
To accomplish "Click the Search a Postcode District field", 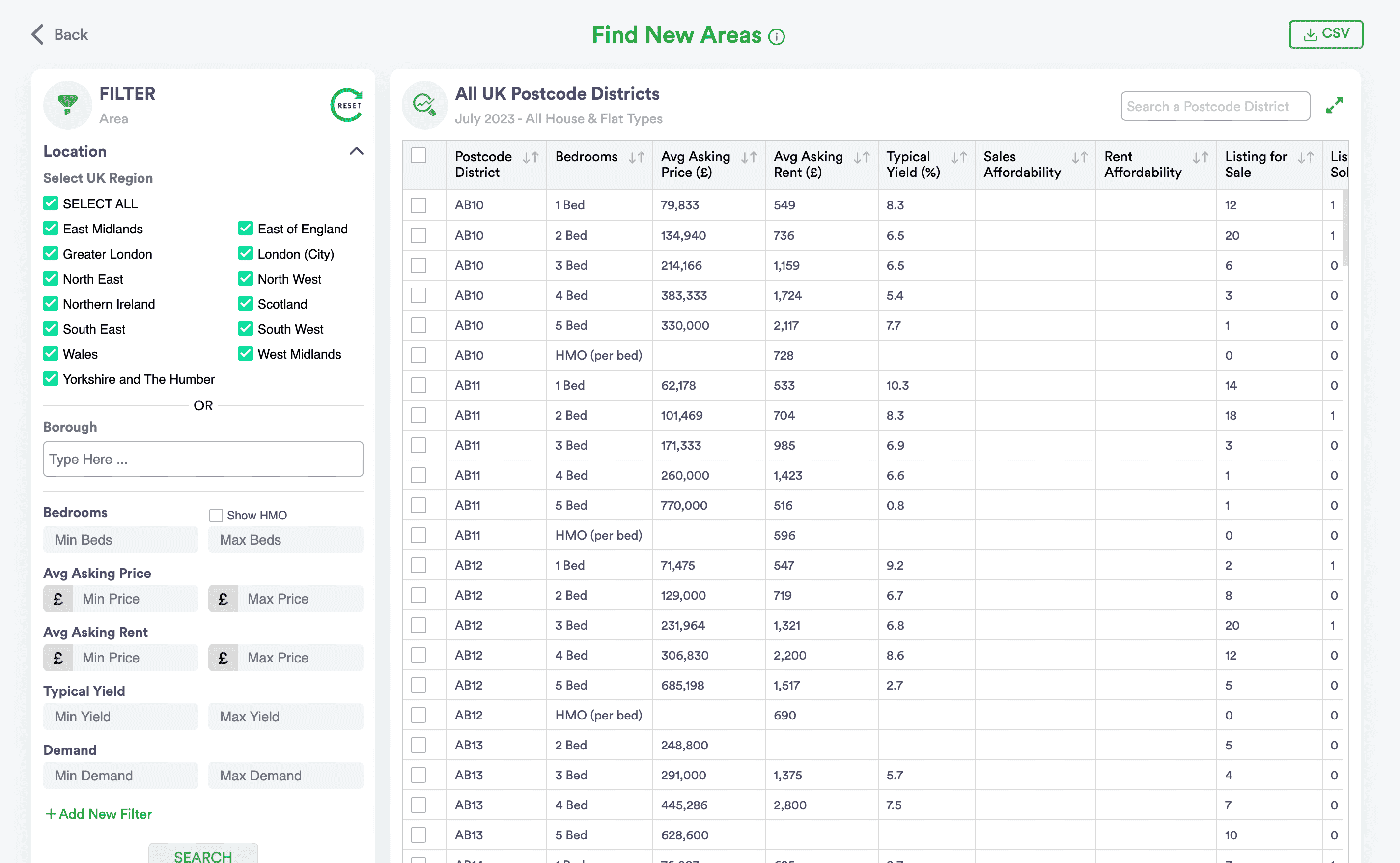I will point(1215,107).
